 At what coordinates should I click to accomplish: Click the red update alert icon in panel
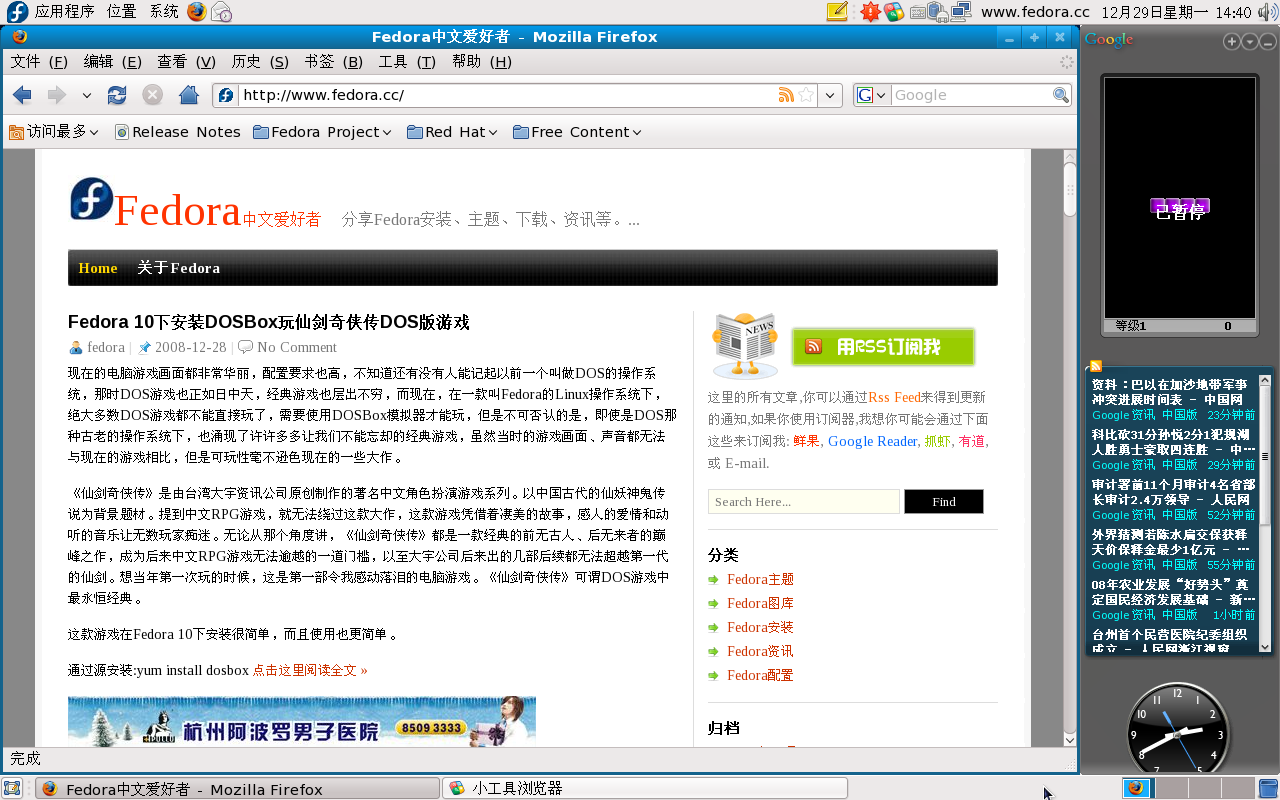(869, 12)
